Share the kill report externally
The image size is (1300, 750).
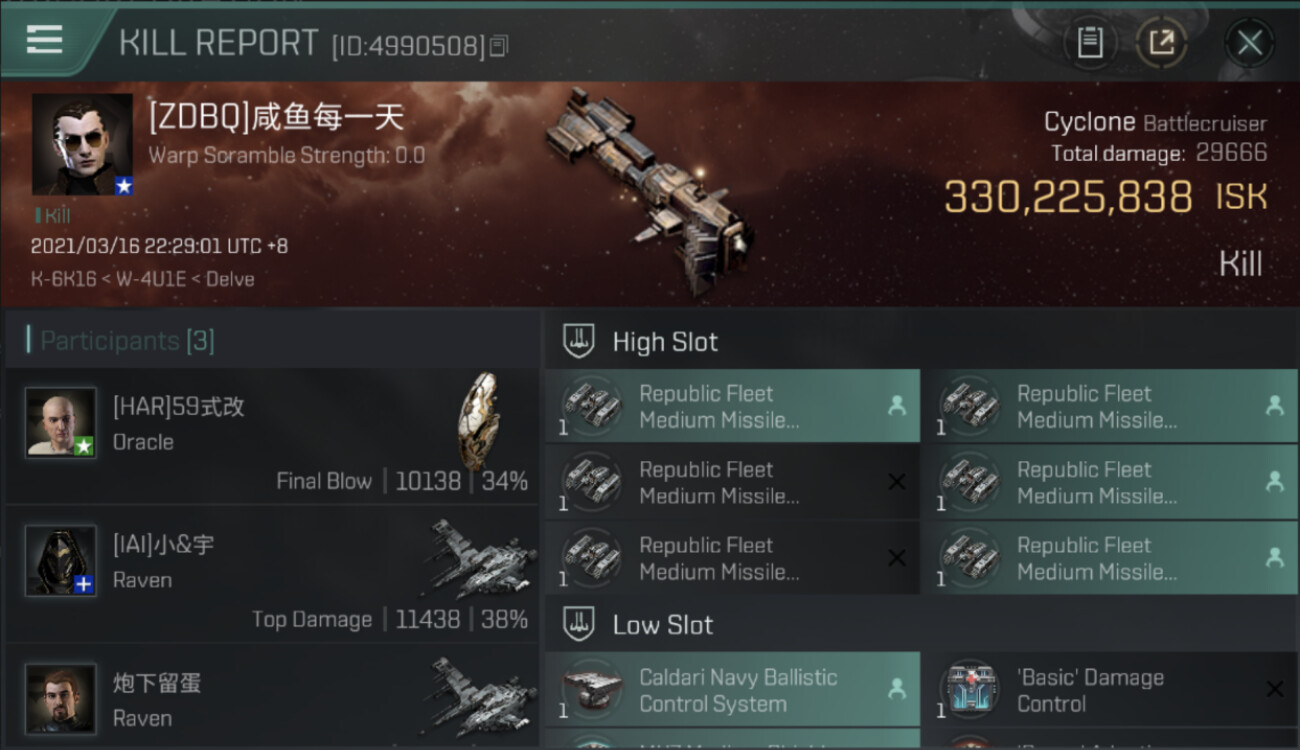tap(1161, 43)
